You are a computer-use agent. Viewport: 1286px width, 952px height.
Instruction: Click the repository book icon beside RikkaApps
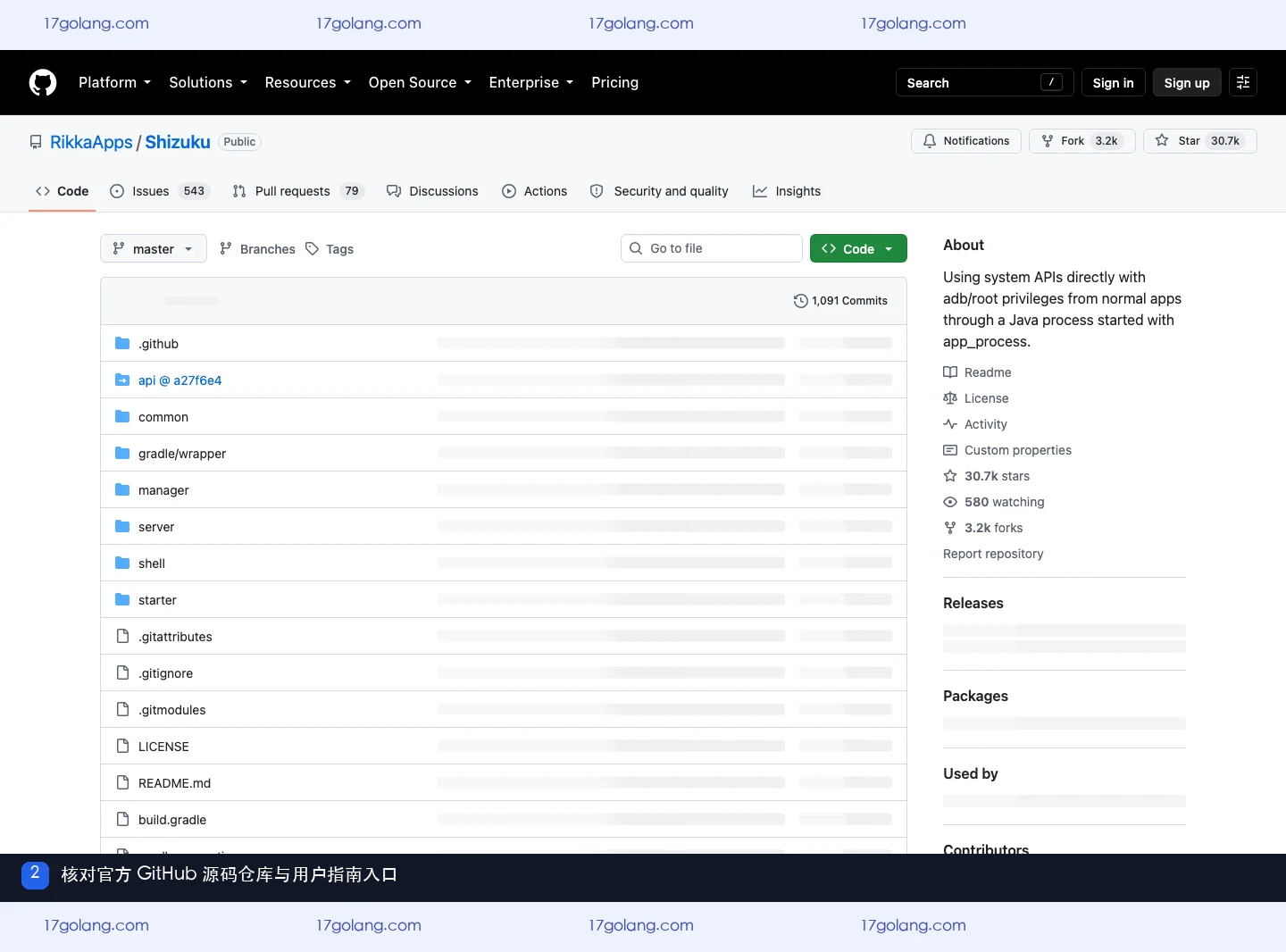36,142
